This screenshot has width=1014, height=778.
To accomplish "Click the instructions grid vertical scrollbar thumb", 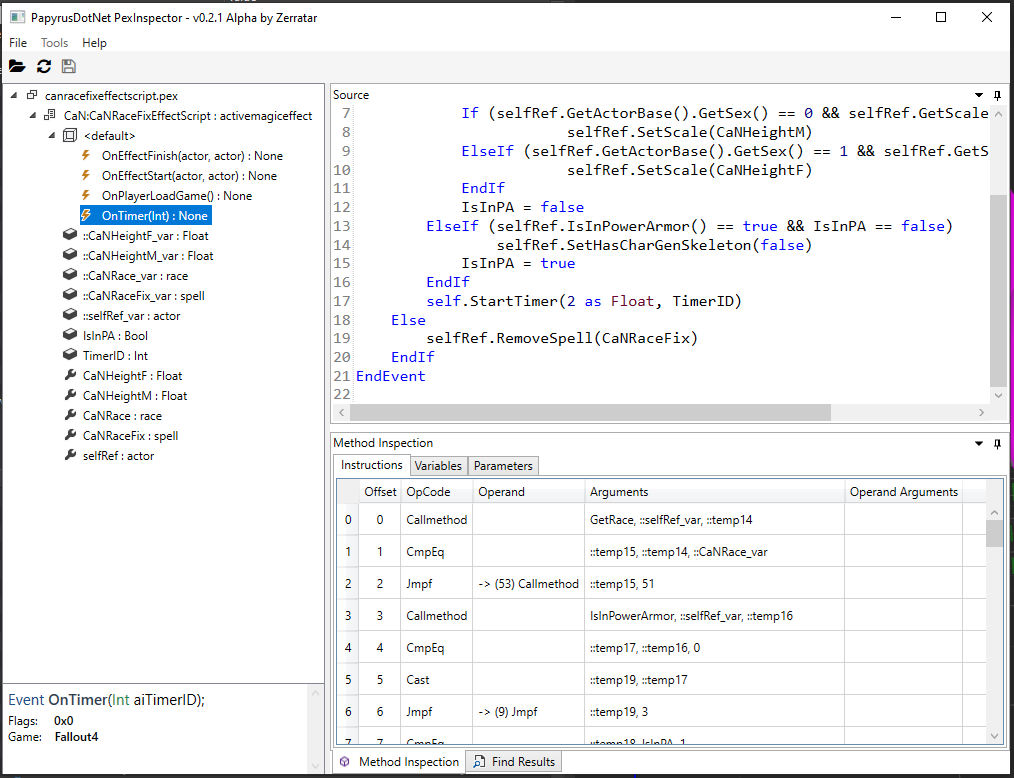I will pos(995,533).
